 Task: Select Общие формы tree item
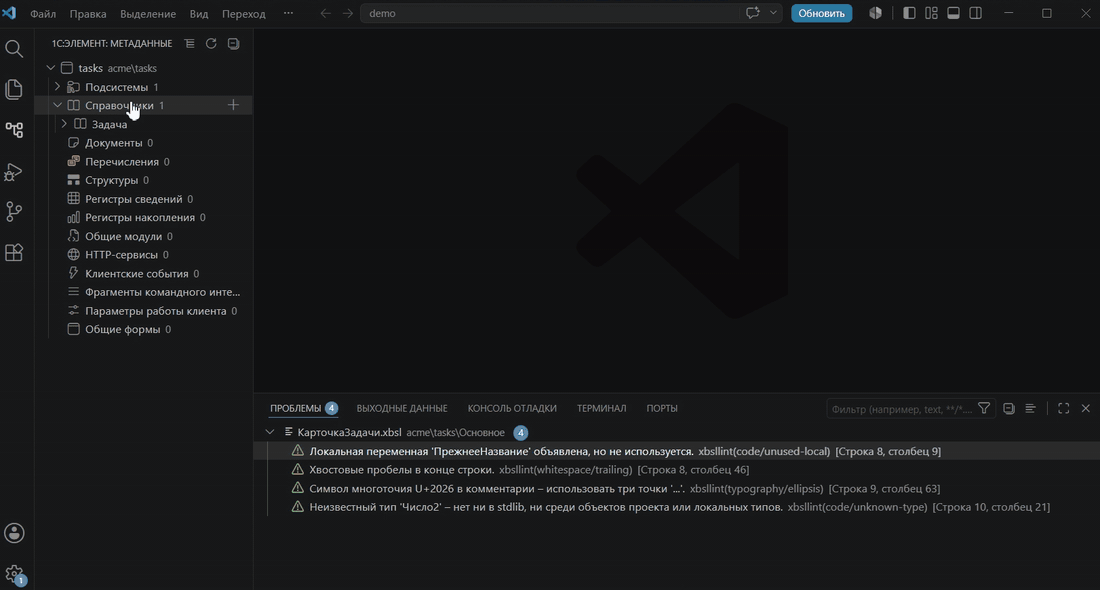click(x=144, y=329)
